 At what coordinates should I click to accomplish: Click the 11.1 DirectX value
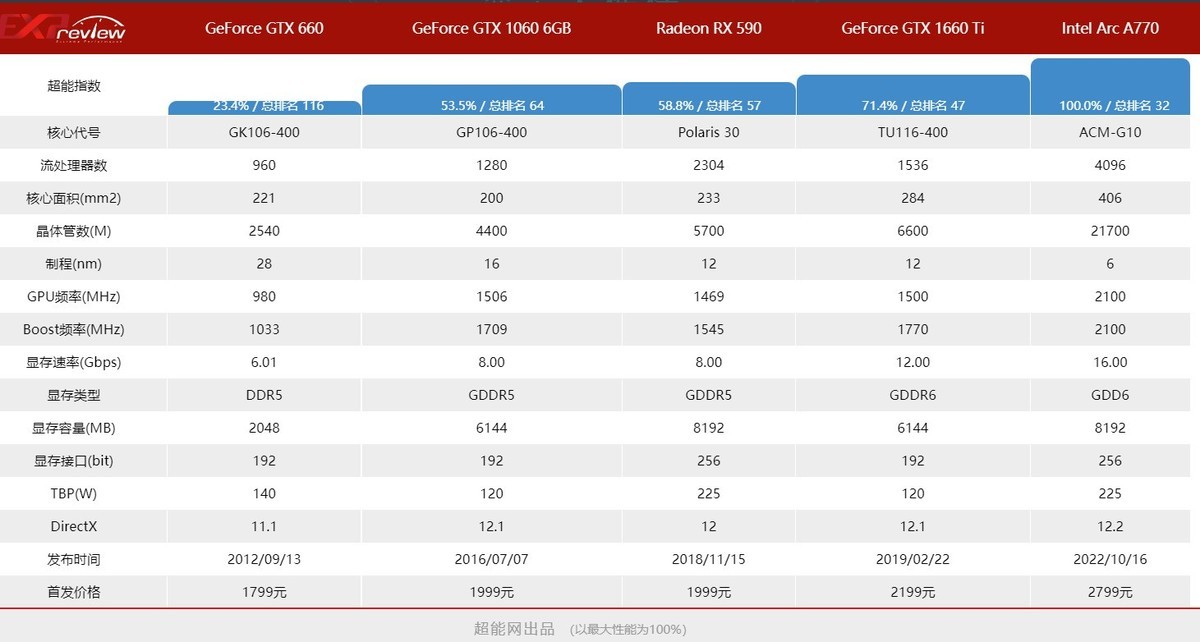pyautogui.click(x=264, y=526)
